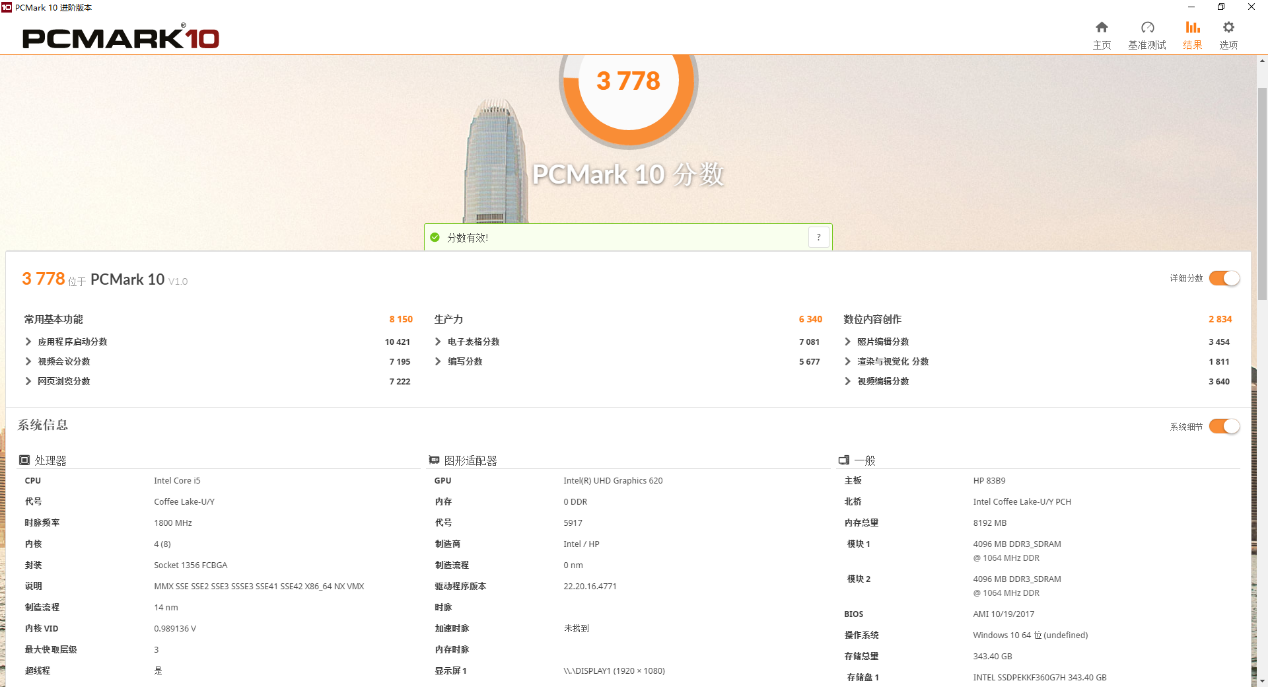Click the 8 150 essentials score
Screen dimensions: 1268x687
(400, 319)
